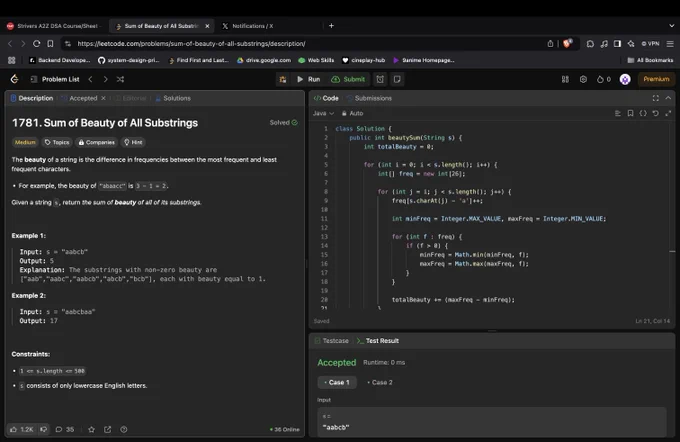Switch to the Submissions tab

369,98
